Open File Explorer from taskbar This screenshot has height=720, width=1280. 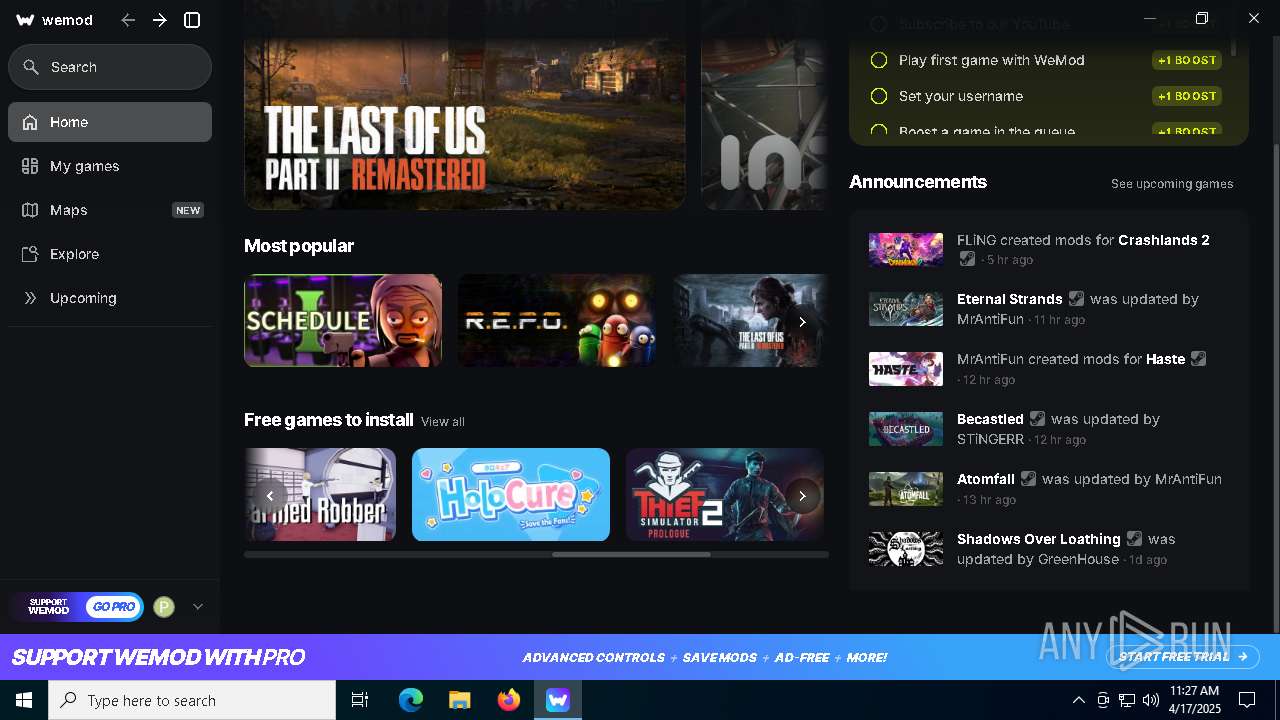point(459,700)
